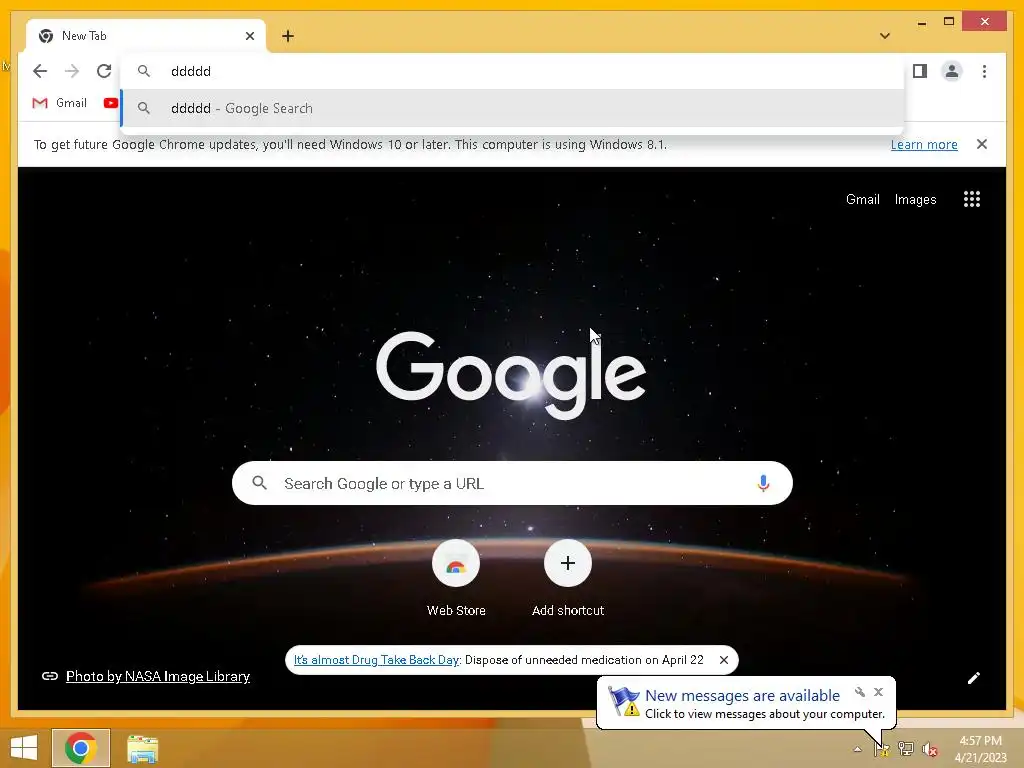Start voice search with microphone icon
The image size is (1024, 768).
point(763,483)
